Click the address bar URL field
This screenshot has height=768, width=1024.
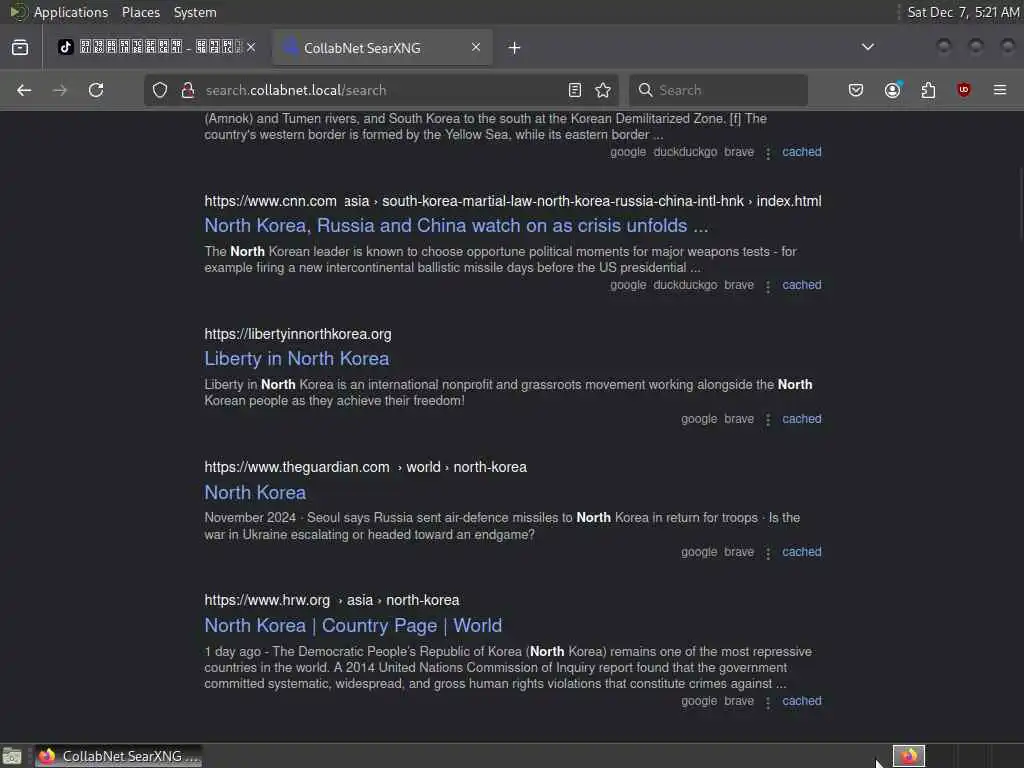click(382, 90)
